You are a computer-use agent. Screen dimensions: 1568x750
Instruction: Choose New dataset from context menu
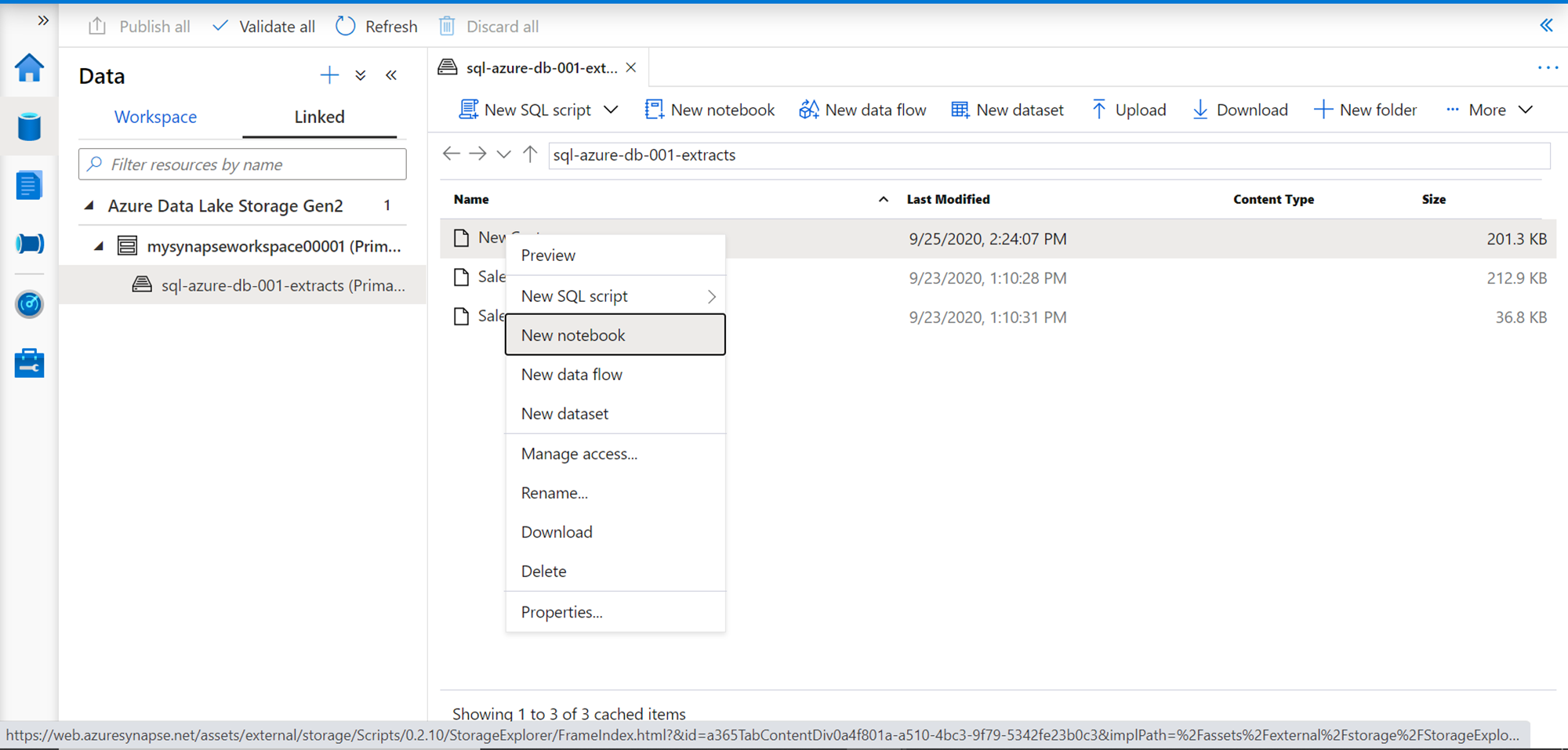(x=615, y=414)
